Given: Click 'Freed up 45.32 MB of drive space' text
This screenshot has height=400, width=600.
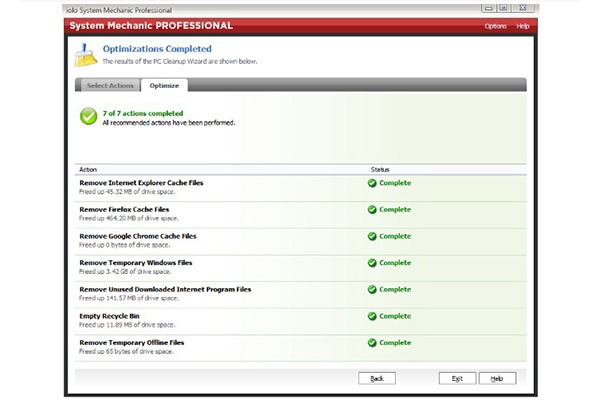Looking at the screenshot, I should (127, 192).
